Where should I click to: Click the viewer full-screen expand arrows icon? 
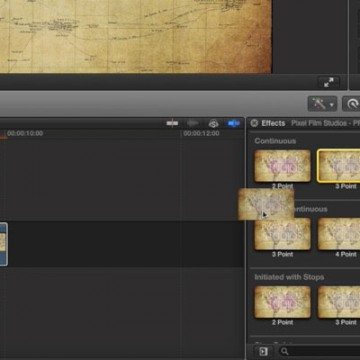(x=329, y=82)
